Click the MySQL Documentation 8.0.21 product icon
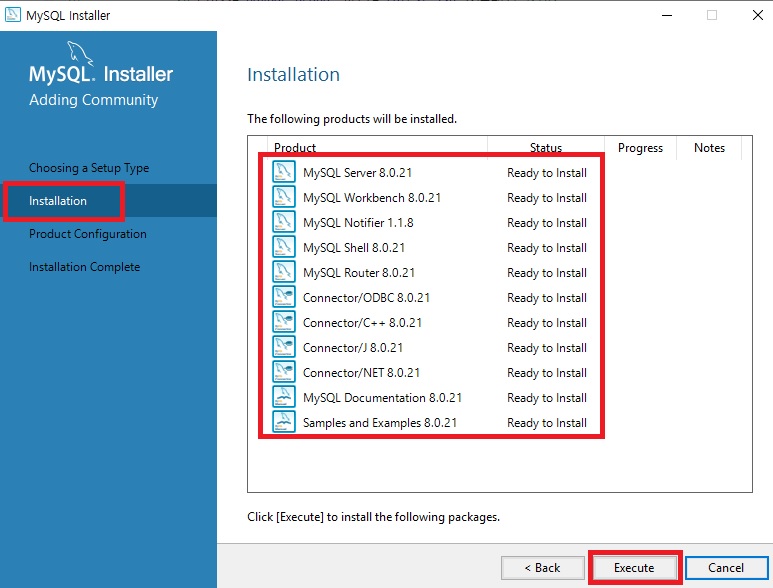 [284, 397]
